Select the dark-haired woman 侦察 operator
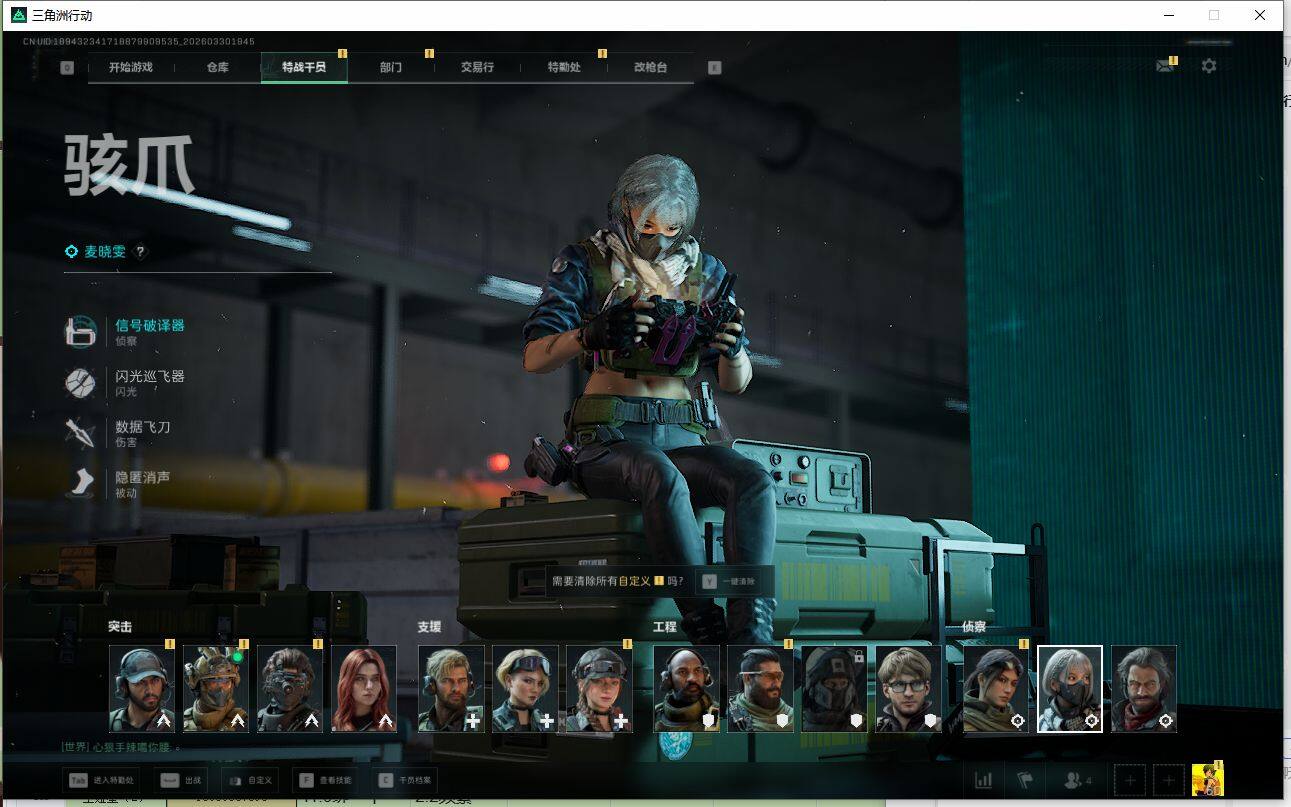 [x=996, y=689]
